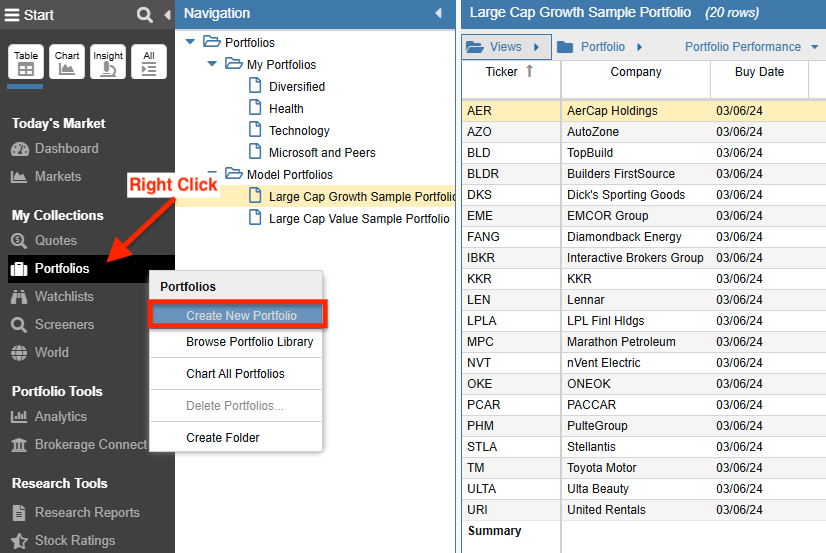826x553 pixels.
Task: Select the Chart view icon
Action: (x=67, y=62)
